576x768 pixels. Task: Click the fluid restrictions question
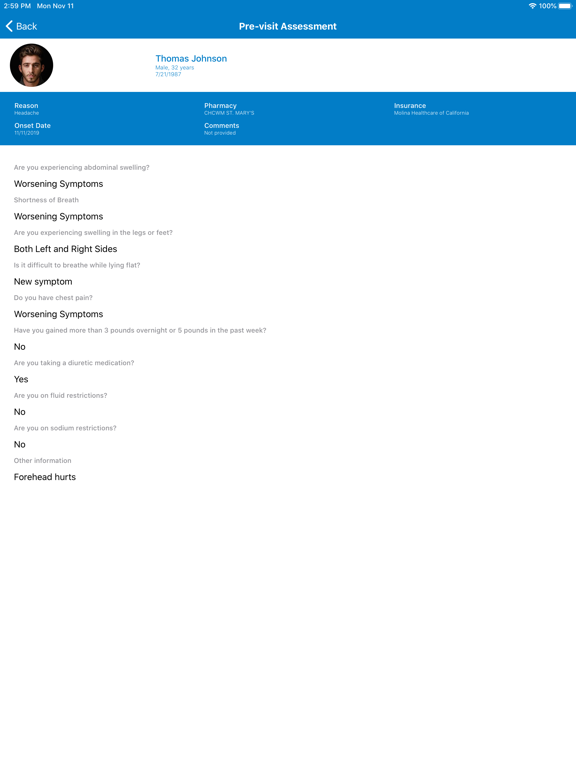point(60,395)
